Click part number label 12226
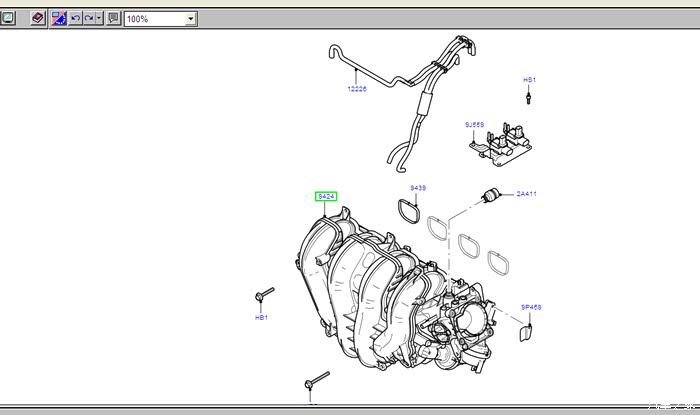The width and height of the screenshot is (700, 415). click(357, 88)
